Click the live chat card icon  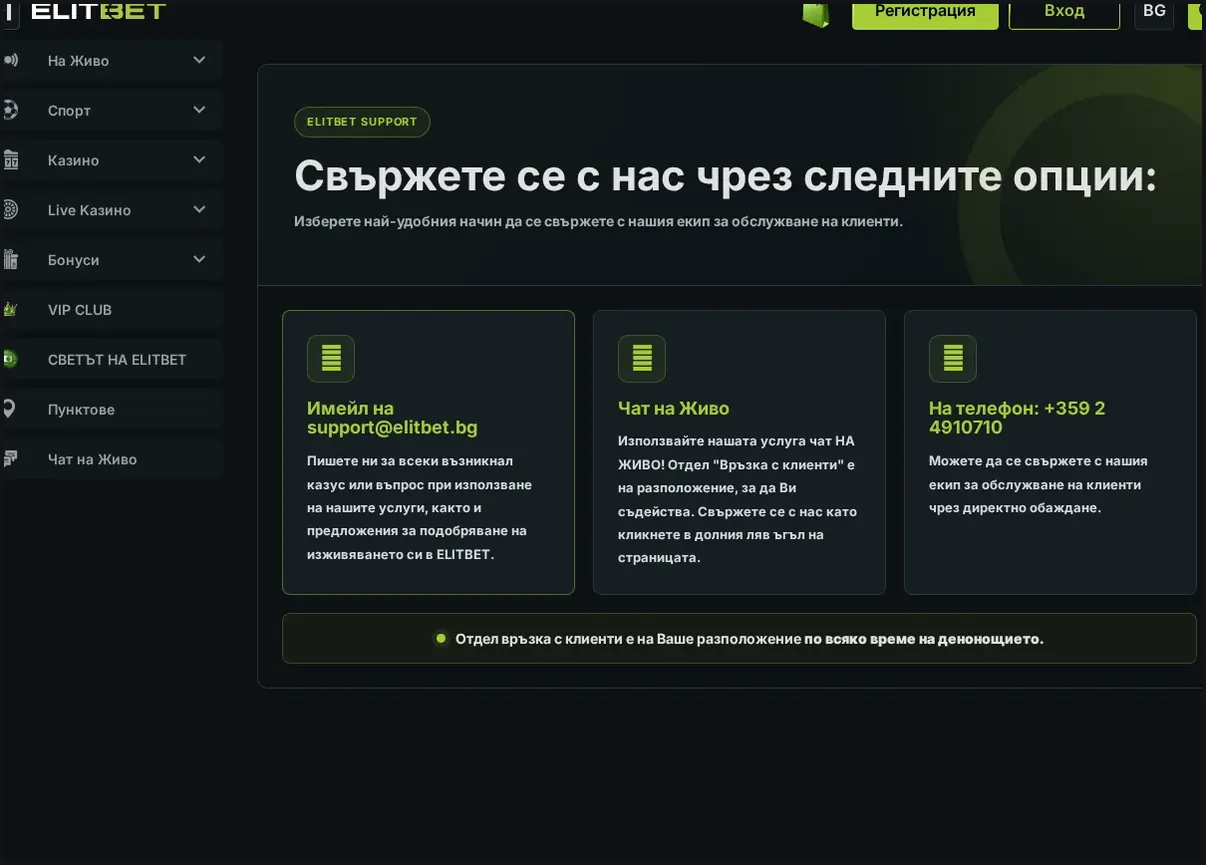tap(642, 358)
